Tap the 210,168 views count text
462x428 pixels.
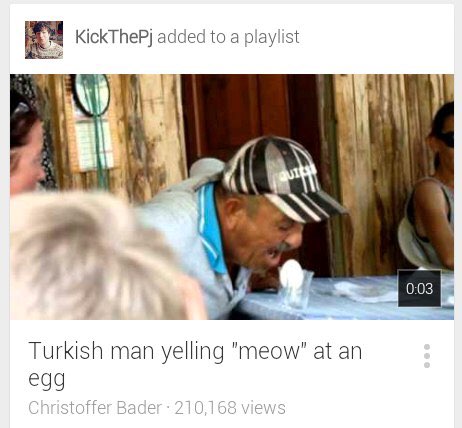(x=230, y=408)
